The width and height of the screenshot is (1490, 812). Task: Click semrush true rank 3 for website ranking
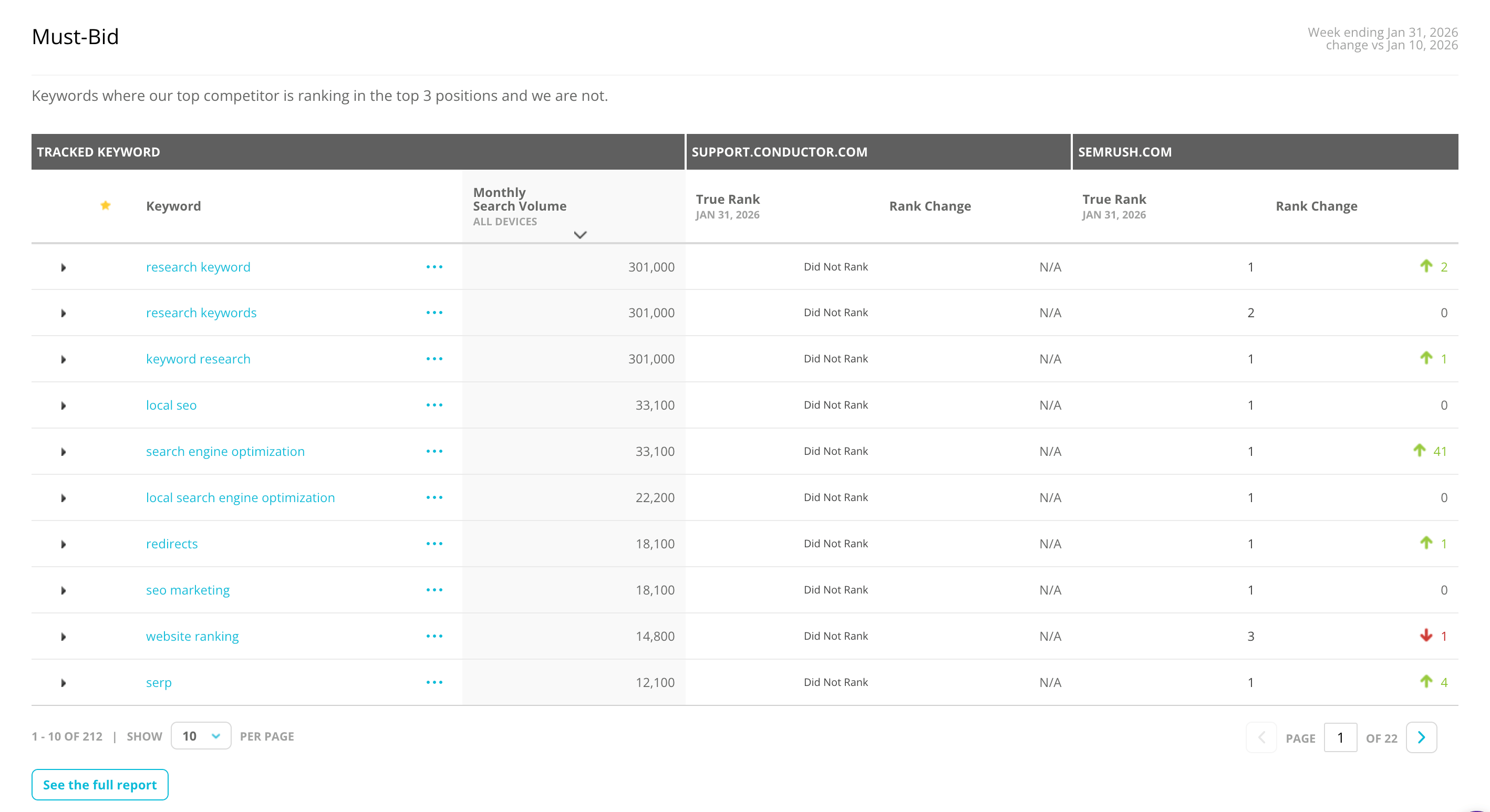click(1250, 636)
